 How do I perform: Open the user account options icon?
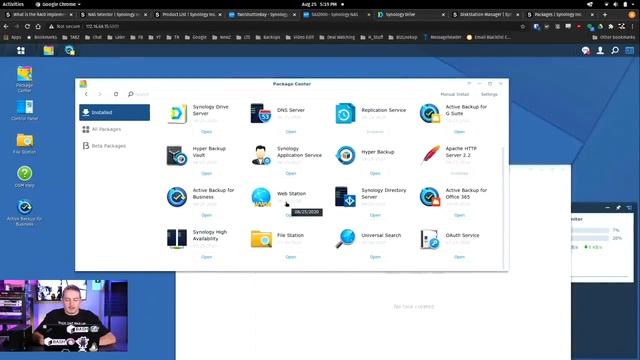tap(600, 51)
